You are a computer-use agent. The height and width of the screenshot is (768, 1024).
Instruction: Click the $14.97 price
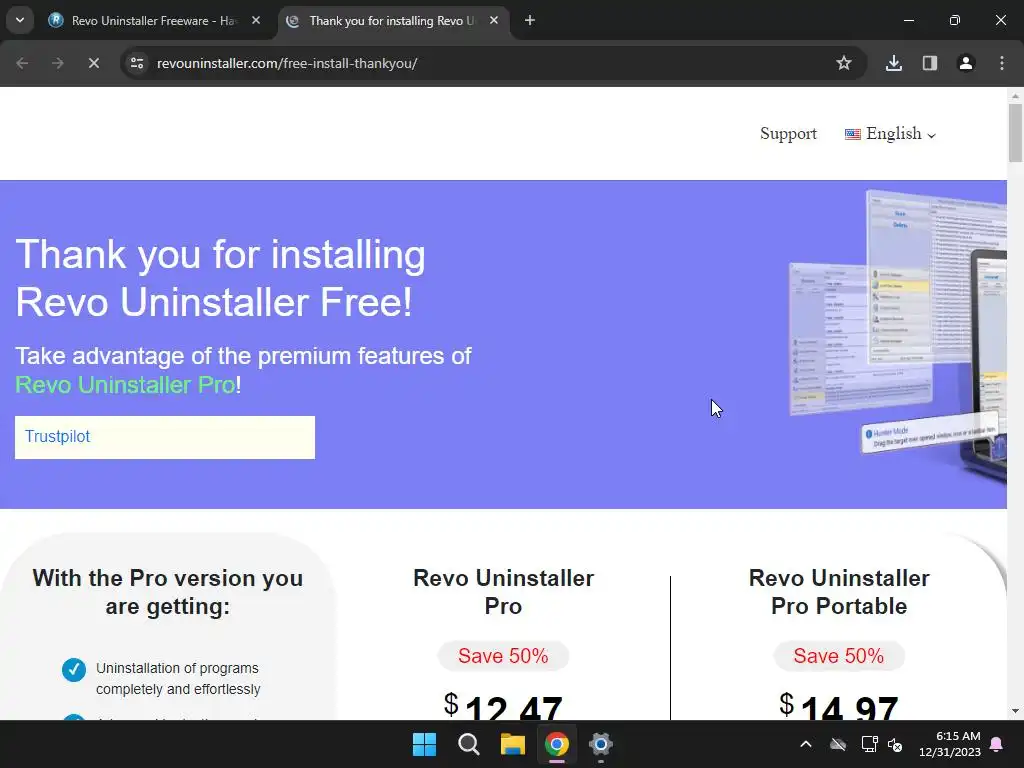[x=839, y=706]
